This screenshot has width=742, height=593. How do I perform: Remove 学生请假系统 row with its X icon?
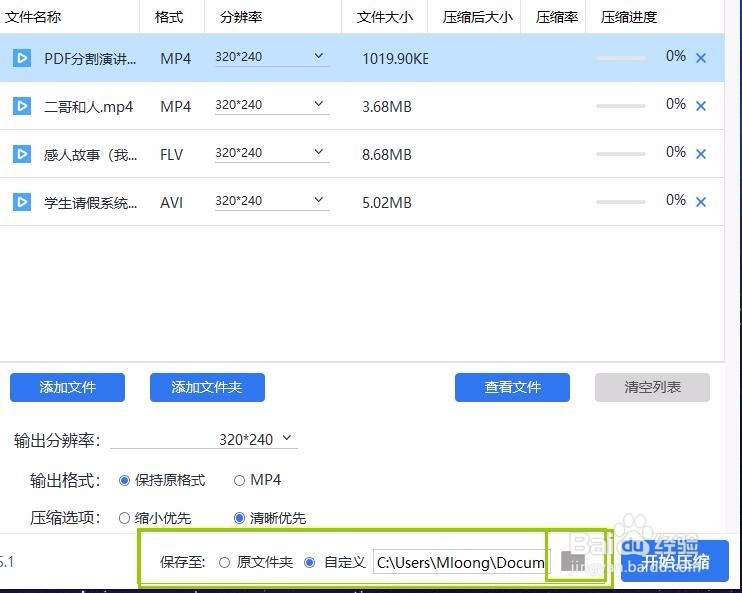coord(701,202)
